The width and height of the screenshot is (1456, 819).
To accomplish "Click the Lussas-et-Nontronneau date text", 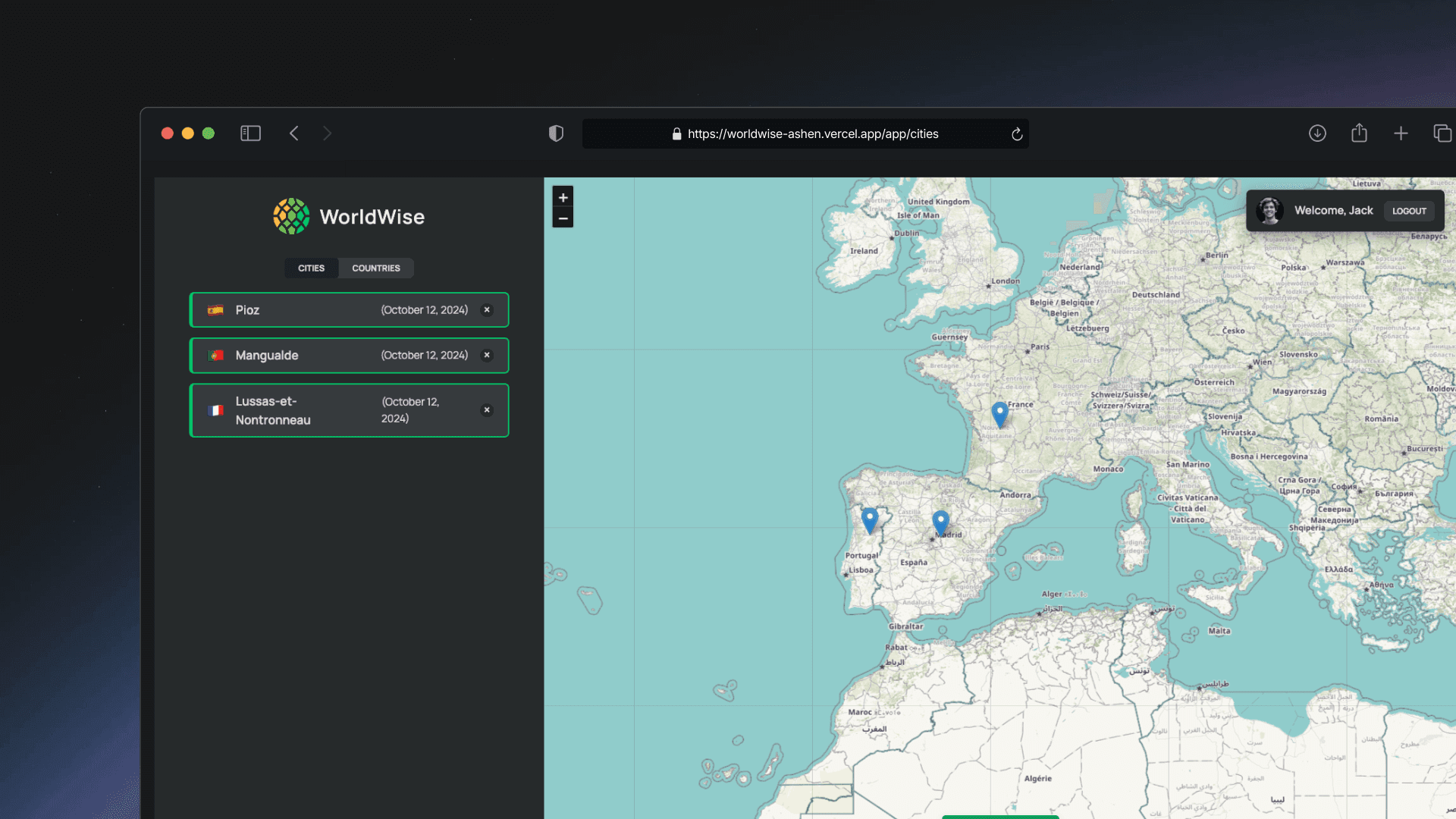I will (410, 410).
